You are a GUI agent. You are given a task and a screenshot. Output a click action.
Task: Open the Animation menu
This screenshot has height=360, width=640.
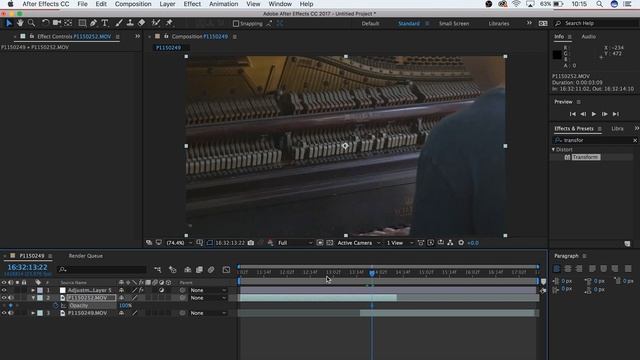(x=223, y=4)
